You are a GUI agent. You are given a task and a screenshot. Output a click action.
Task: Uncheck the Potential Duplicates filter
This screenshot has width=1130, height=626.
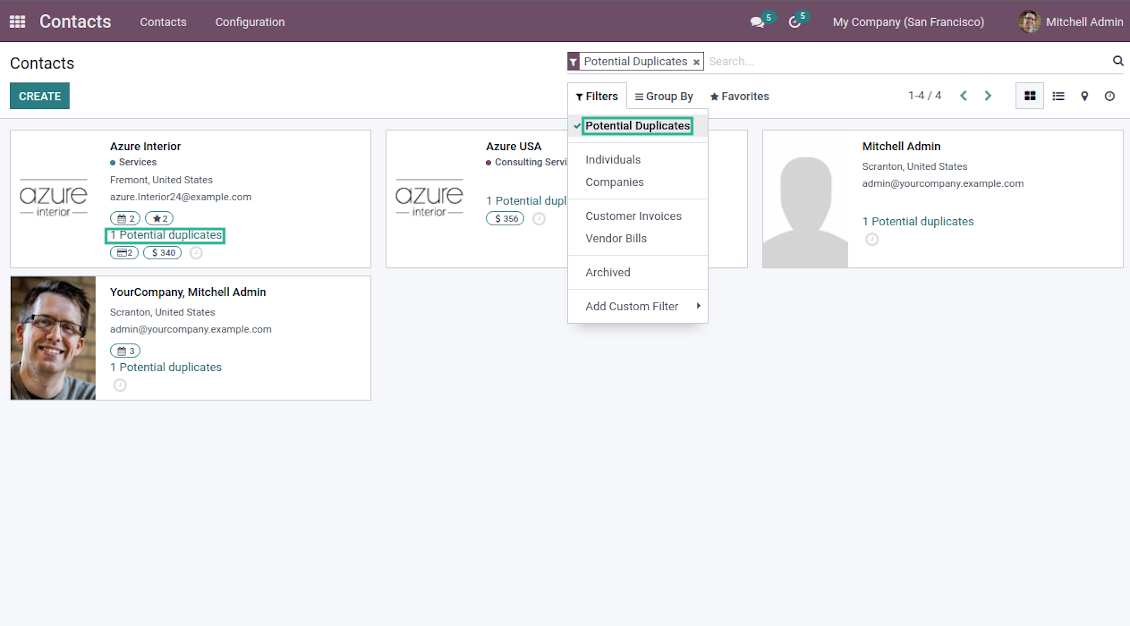click(x=638, y=125)
